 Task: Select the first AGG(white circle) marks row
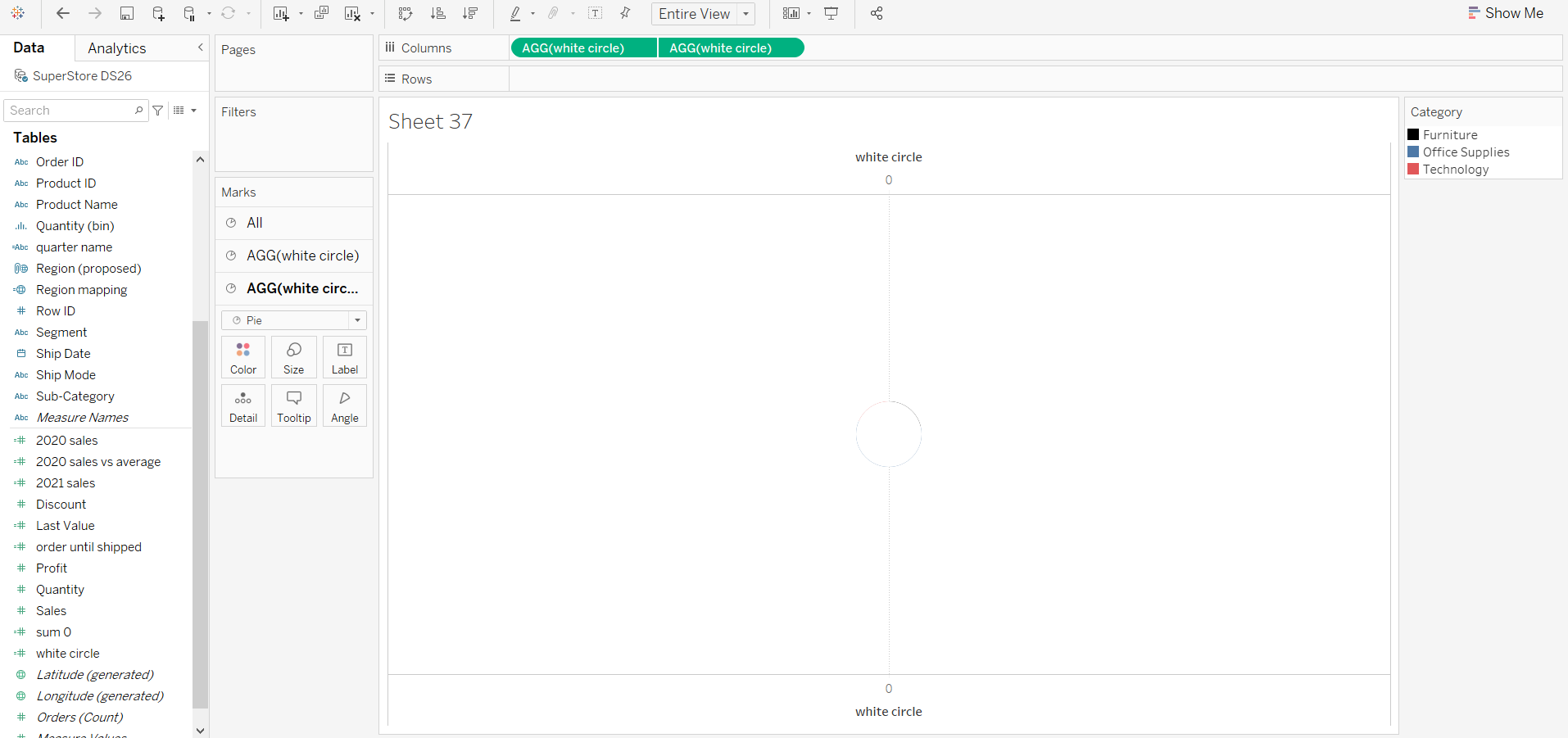[x=294, y=256]
